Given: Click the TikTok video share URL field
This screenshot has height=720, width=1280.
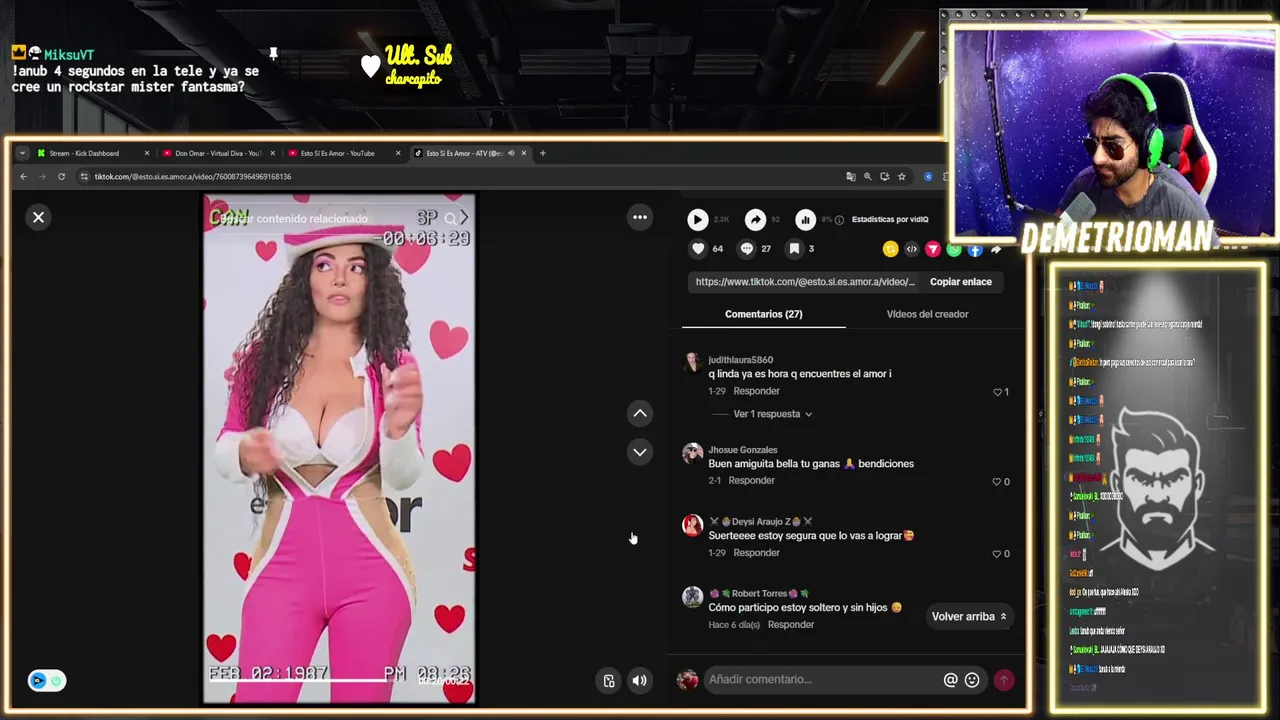Looking at the screenshot, I should (x=805, y=282).
